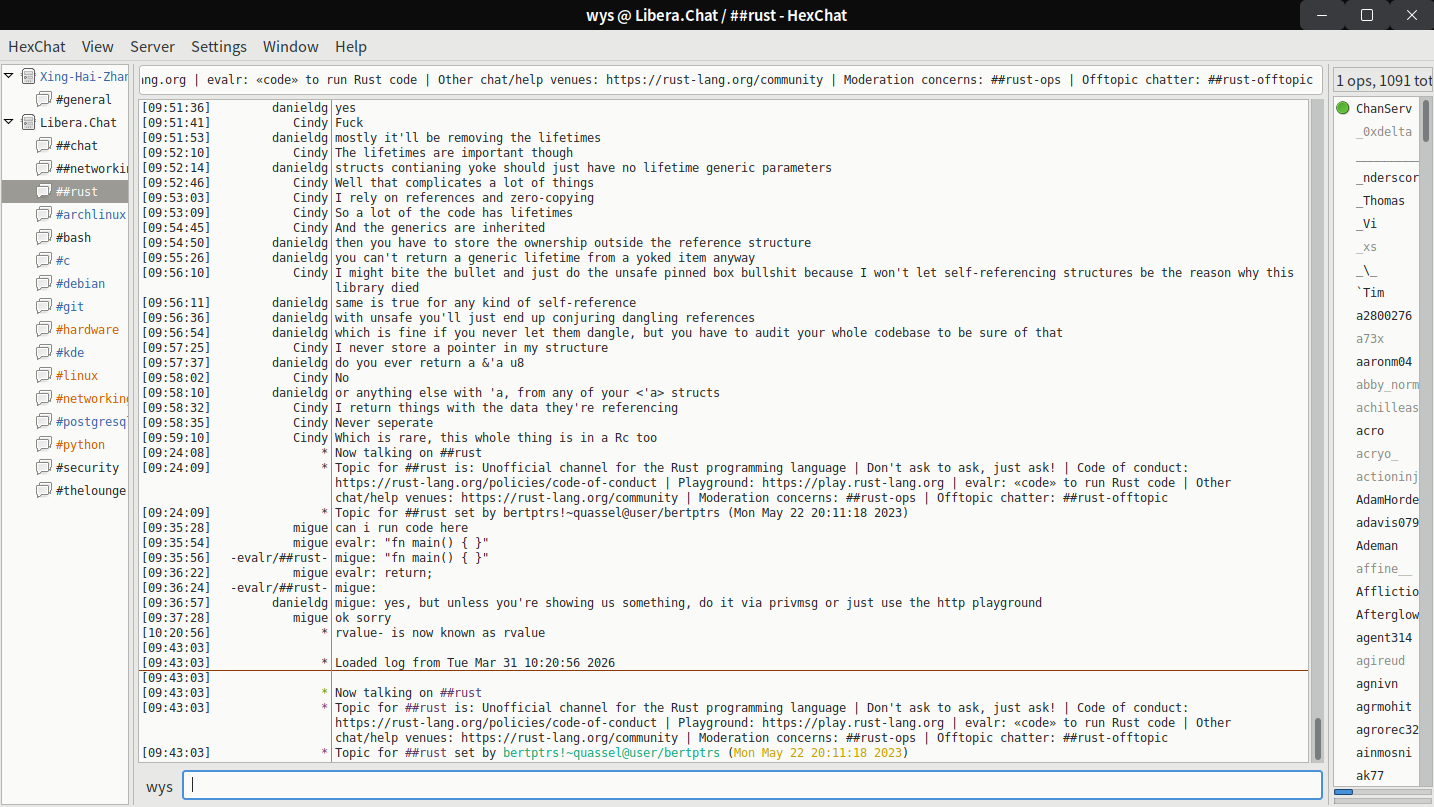This screenshot has width=1434, height=807.
Task: Click the green op dot beside ChanServ
Action: (1343, 108)
